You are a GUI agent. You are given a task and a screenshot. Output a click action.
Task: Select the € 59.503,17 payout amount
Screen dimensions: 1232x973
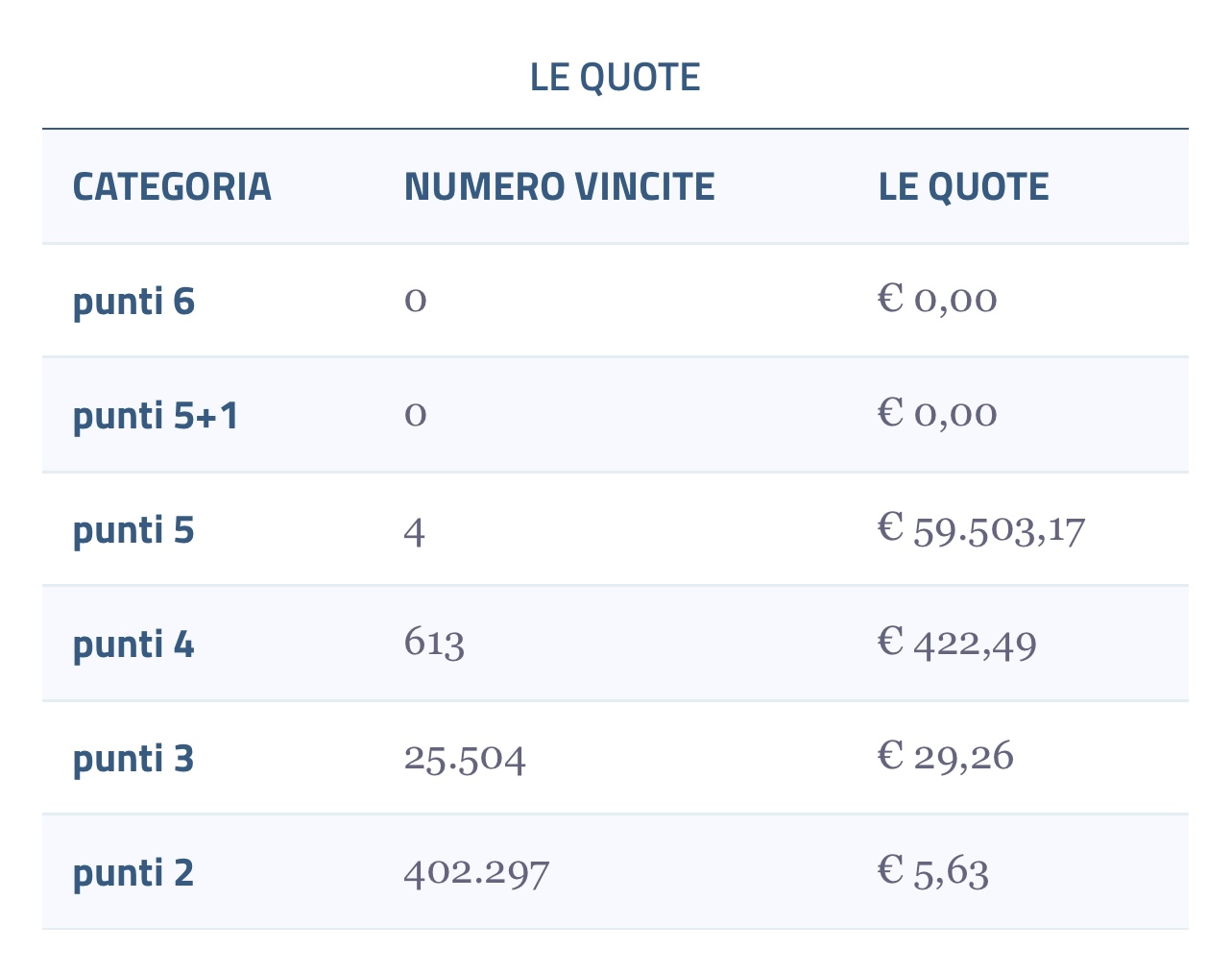pos(981,529)
